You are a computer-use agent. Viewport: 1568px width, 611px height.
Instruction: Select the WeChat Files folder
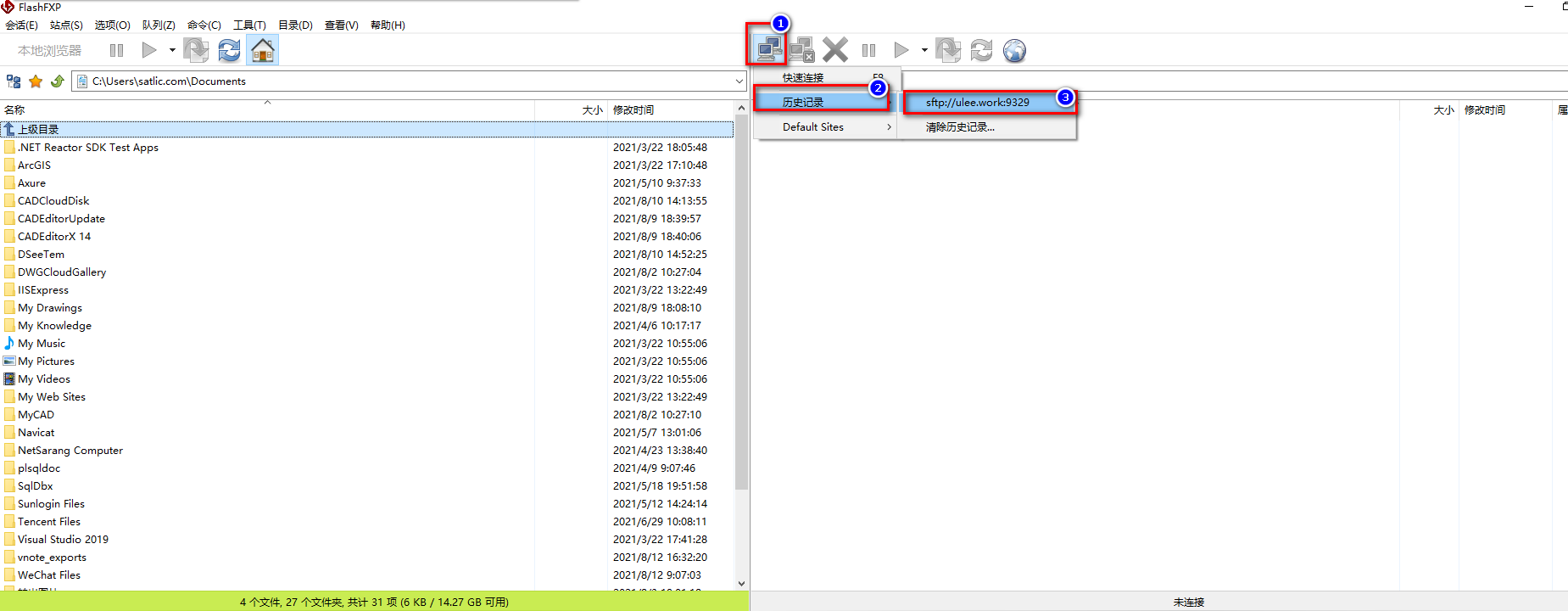49,575
